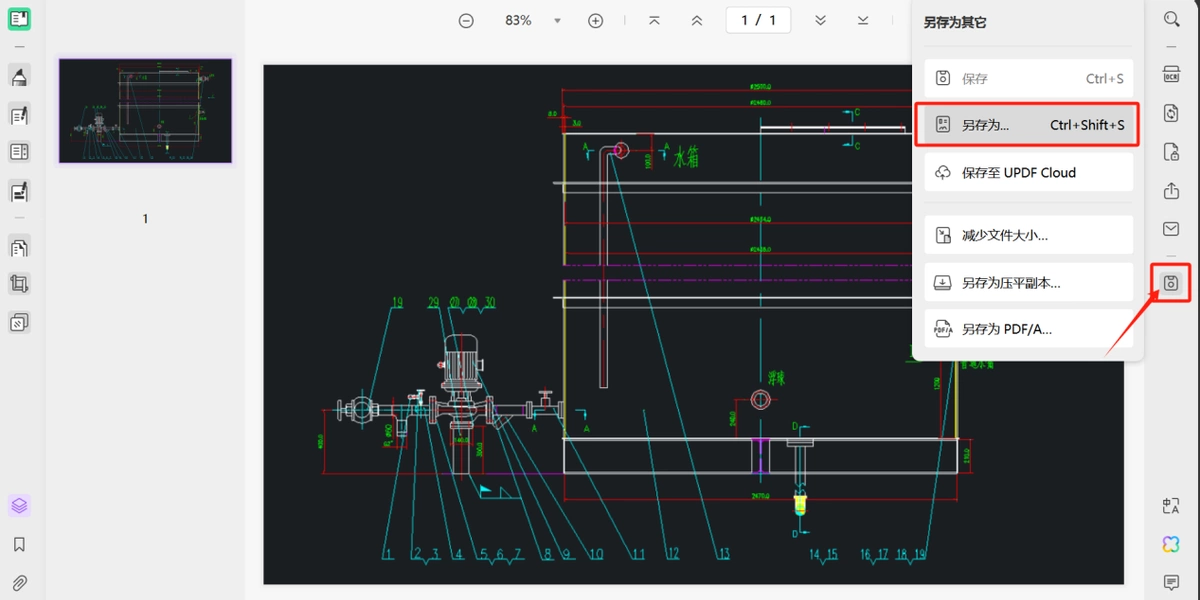Choose 另存为压平副本...
The width and height of the screenshot is (1200, 600).
1028,282
